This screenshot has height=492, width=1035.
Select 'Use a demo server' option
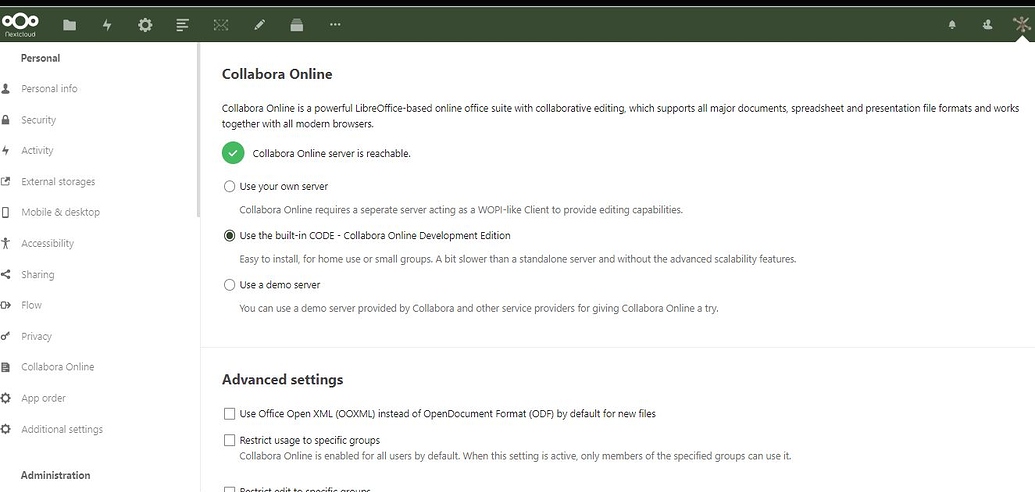[x=230, y=285]
